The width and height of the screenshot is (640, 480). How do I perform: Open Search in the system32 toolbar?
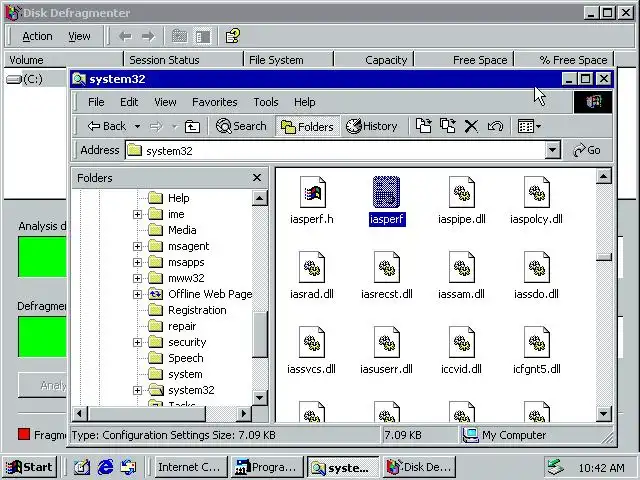(241, 126)
